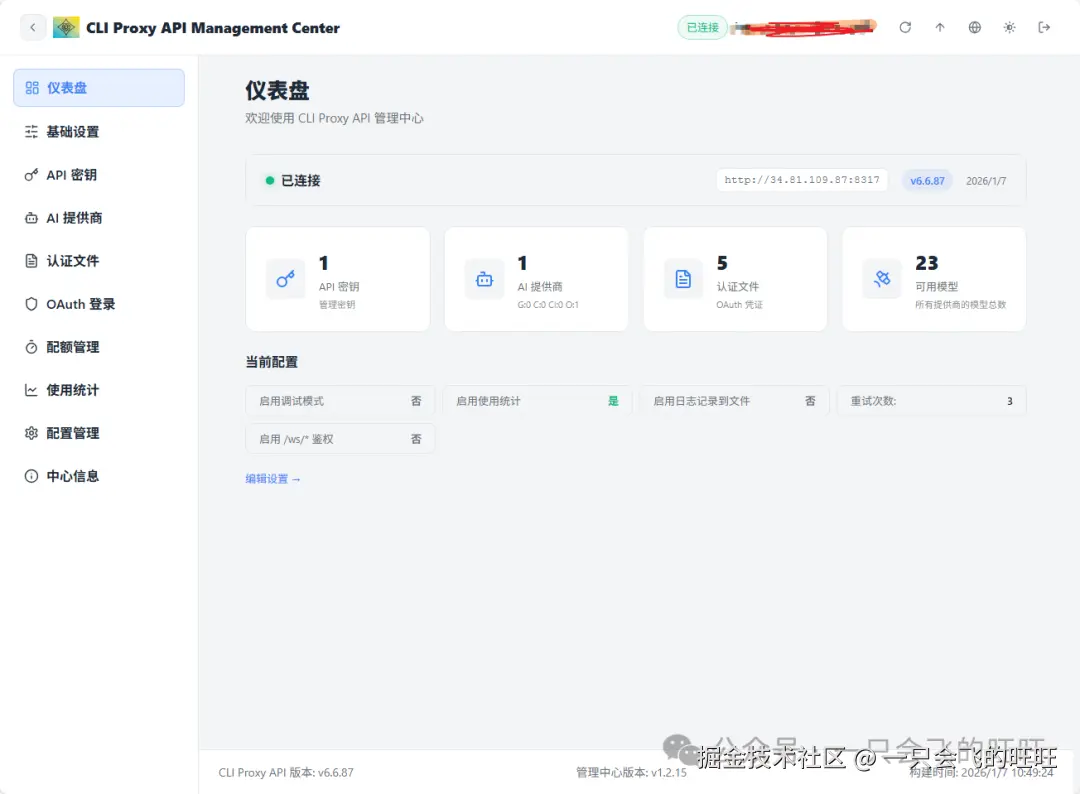The height and width of the screenshot is (794, 1080).
Task: Click the AI 提供商 robot icon in sidebar
Action: (31, 218)
